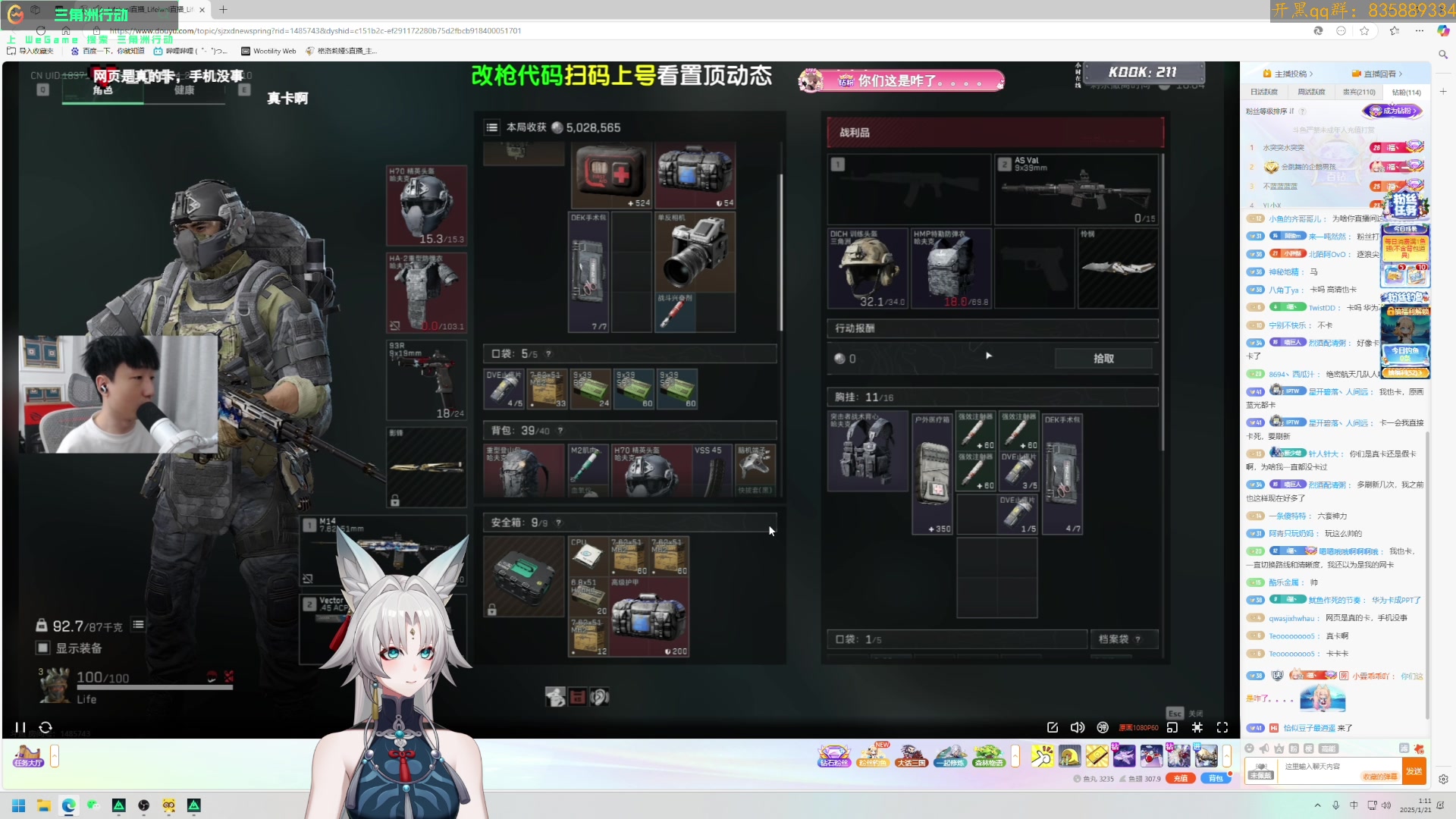1456x819 pixels.
Task: Open the 直播回看 replay link
Action: click(1376, 74)
